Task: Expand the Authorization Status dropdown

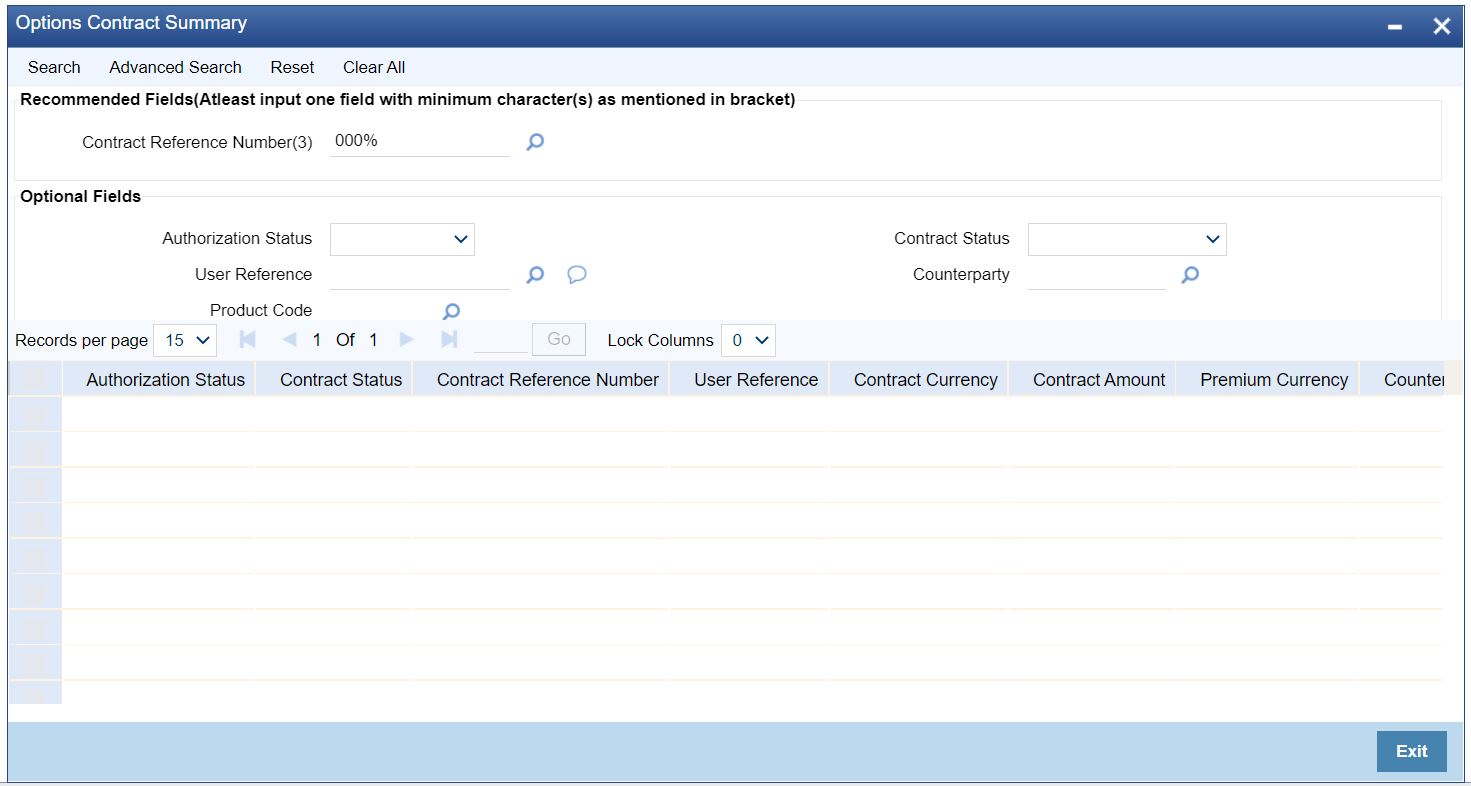Action: click(402, 239)
